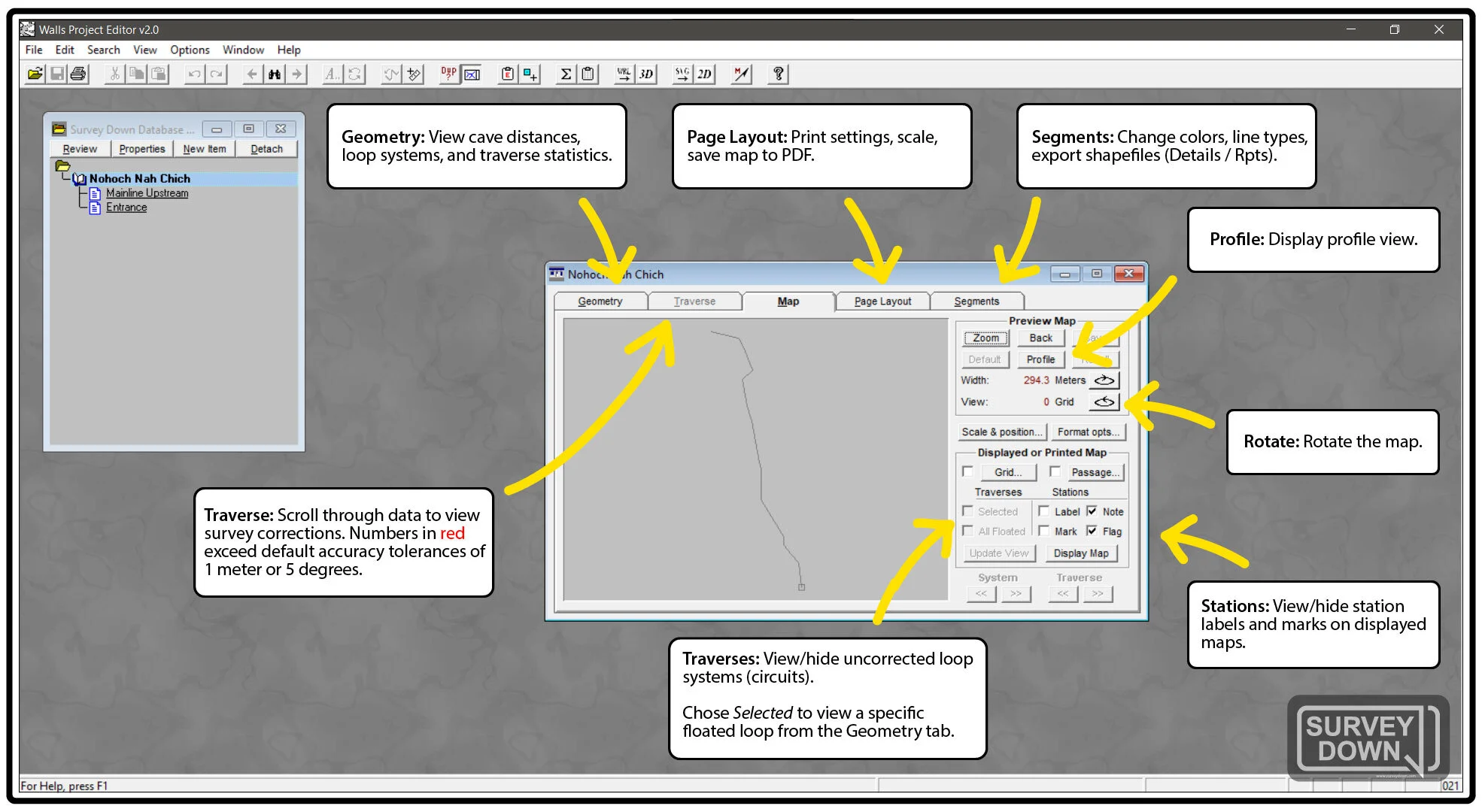Screen dimensions: 1482x812
Task: Uncheck the Note stations checkbox
Action: (x=1092, y=511)
